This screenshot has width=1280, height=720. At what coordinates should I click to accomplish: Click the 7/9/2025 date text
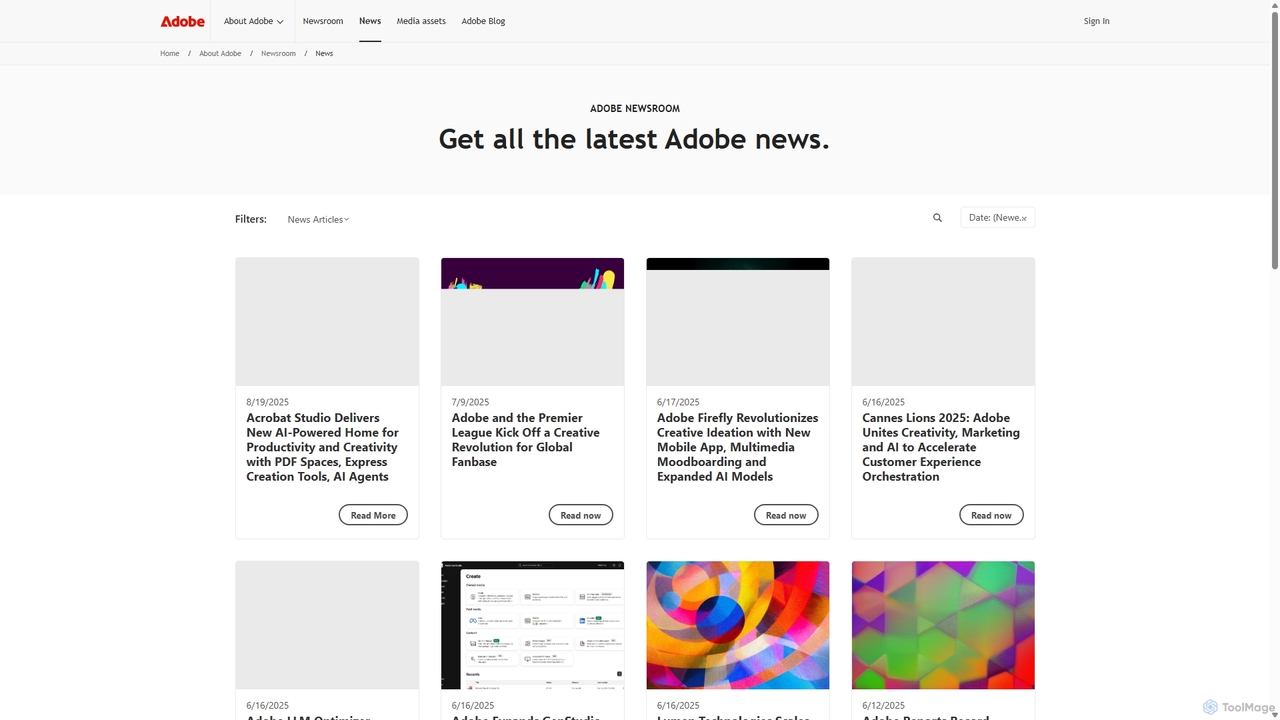coord(470,402)
